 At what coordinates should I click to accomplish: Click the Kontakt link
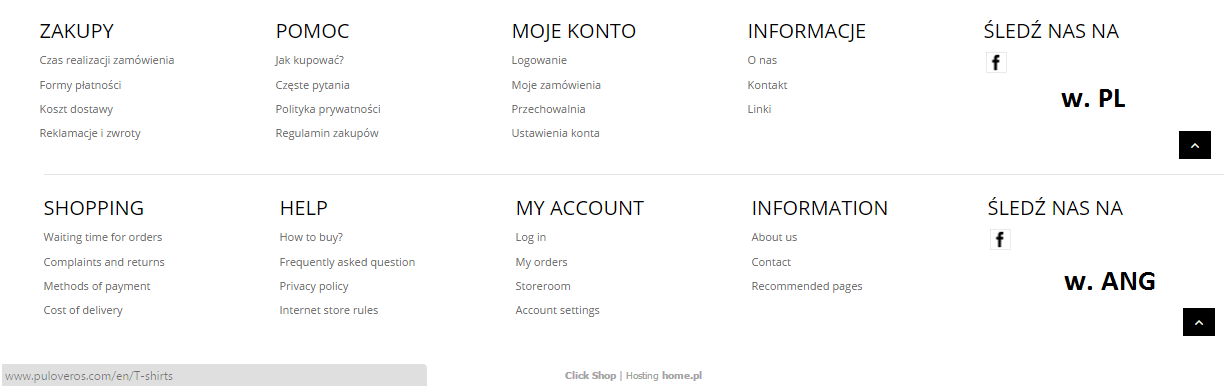[x=767, y=85]
